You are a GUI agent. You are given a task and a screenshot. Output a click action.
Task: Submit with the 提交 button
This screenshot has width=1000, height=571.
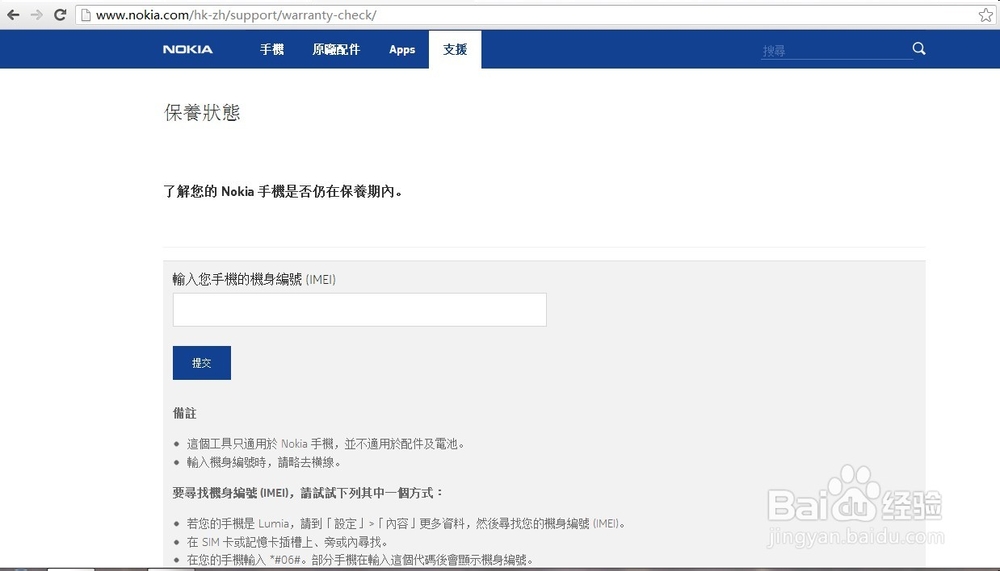[202, 362]
